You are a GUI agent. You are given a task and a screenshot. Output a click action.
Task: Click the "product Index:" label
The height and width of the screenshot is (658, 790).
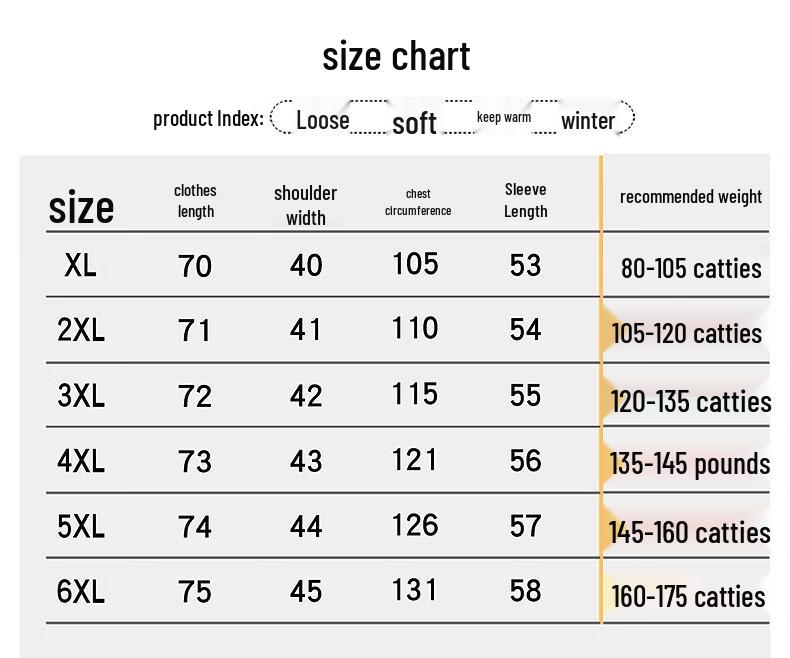point(208,119)
